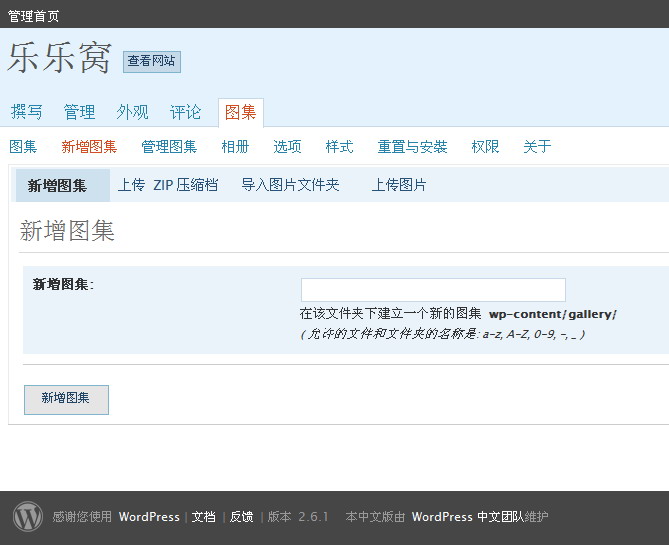Focus the new gallery name input field
669x545 pixels.
pos(433,290)
